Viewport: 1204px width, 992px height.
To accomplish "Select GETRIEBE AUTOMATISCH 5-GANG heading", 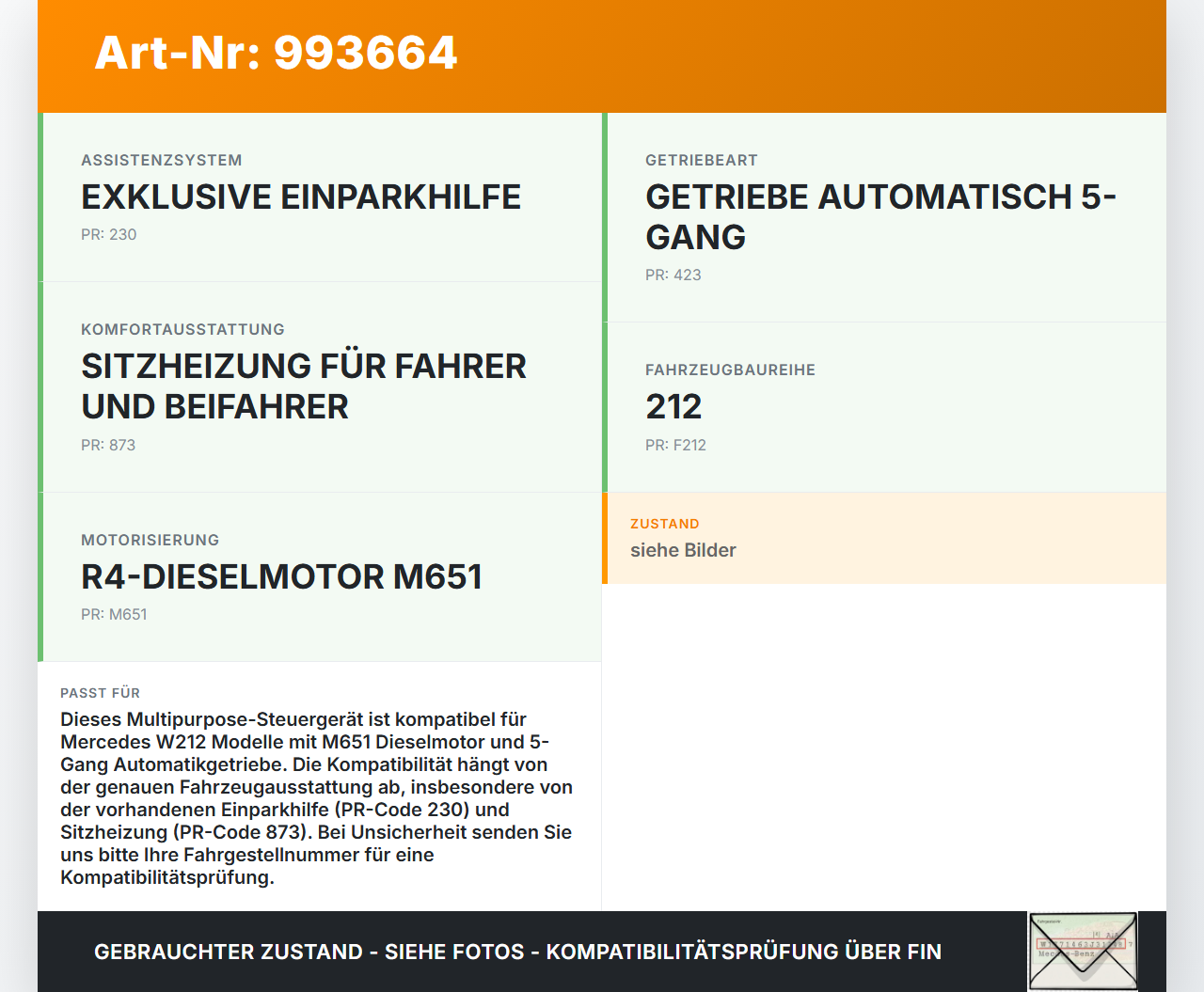I will click(880, 216).
